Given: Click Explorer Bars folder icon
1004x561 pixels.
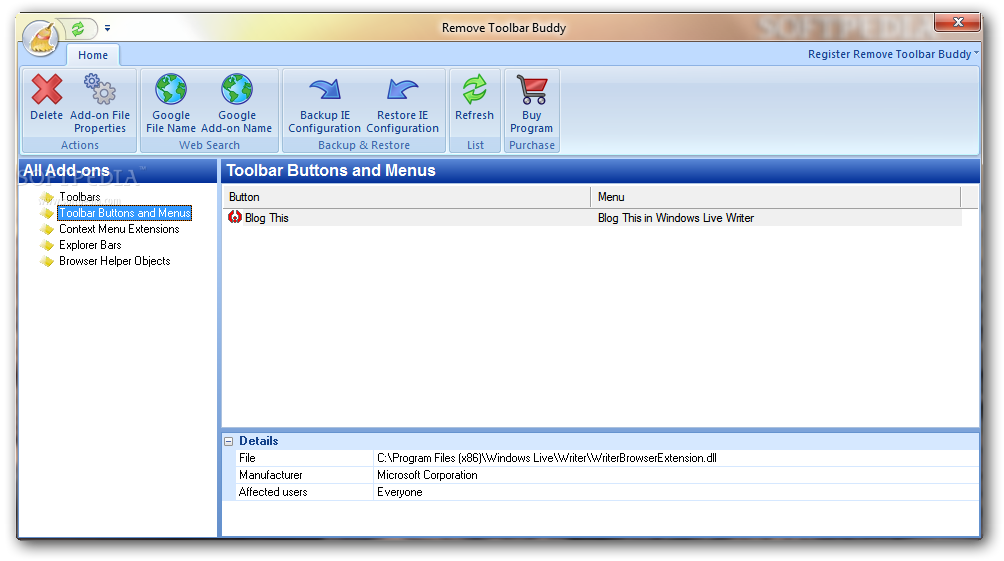Looking at the screenshot, I should [x=47, y=245].
